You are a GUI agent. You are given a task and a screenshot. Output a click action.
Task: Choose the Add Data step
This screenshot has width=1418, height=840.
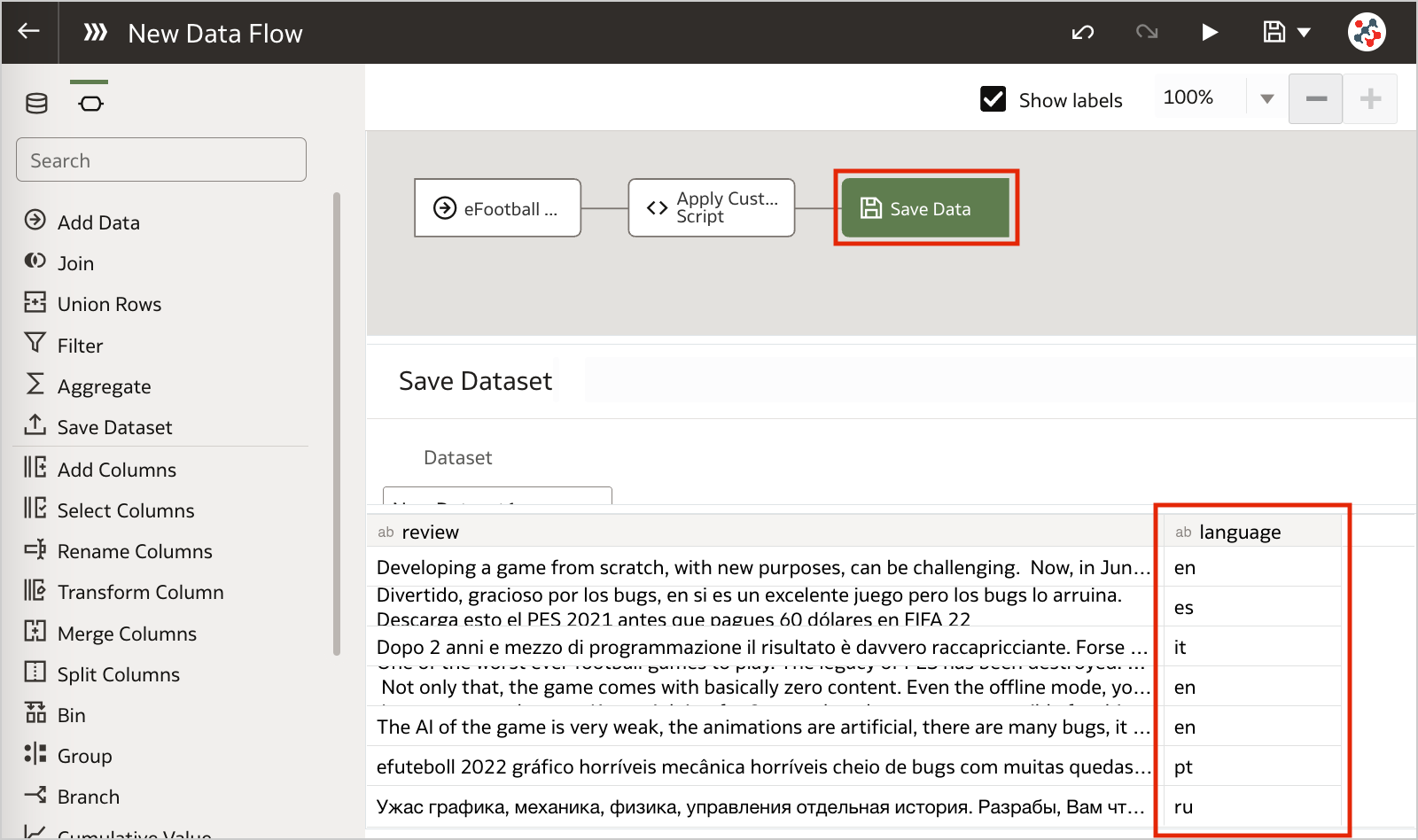point(82,222)
